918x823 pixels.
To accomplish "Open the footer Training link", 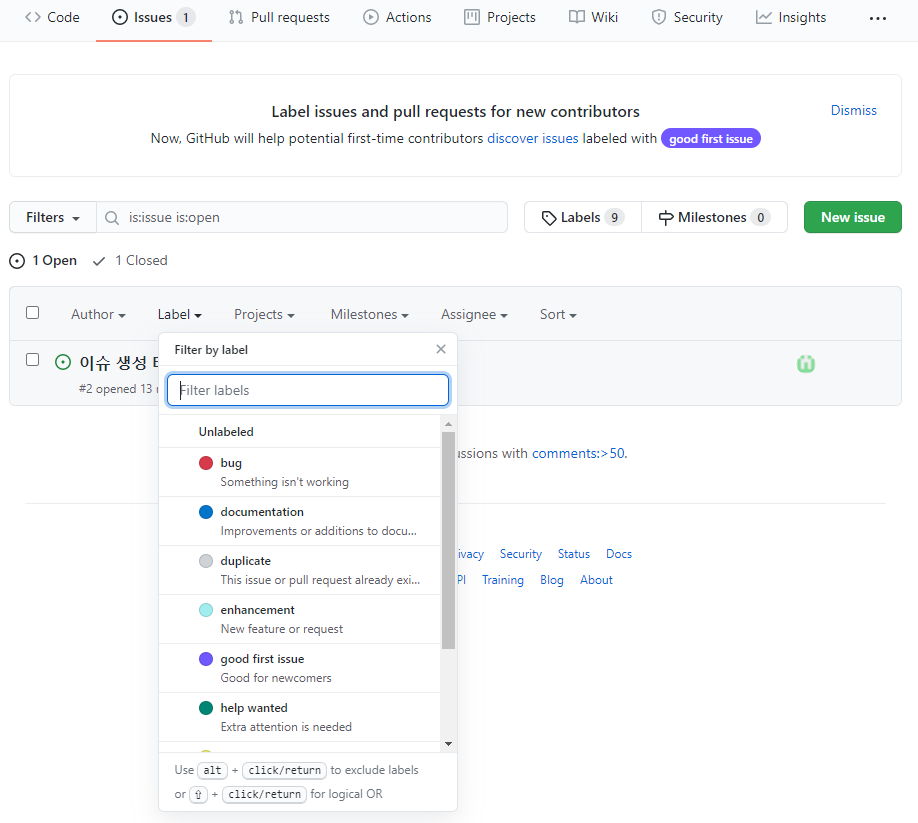I will pos(503,579).
